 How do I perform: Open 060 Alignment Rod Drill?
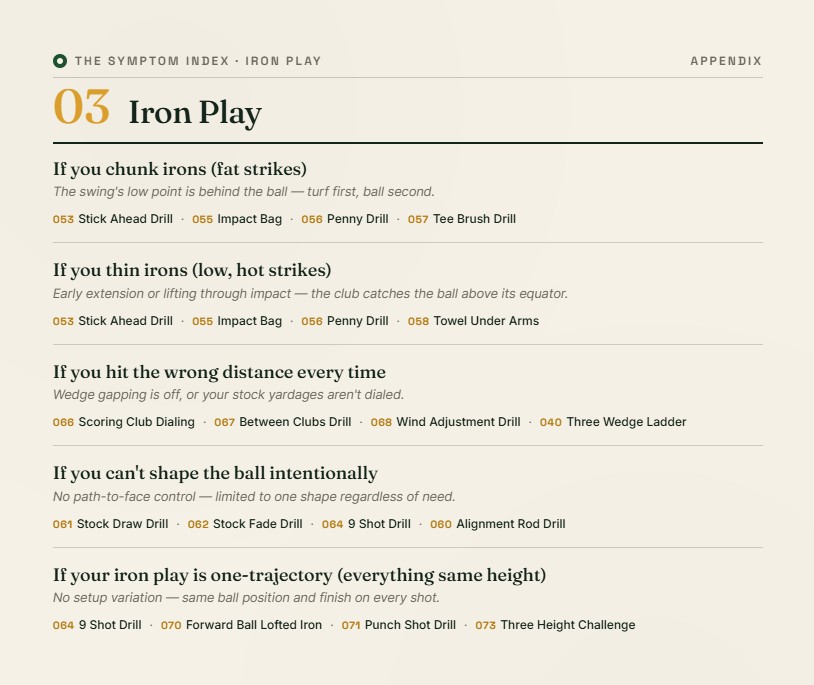point(497,524)
